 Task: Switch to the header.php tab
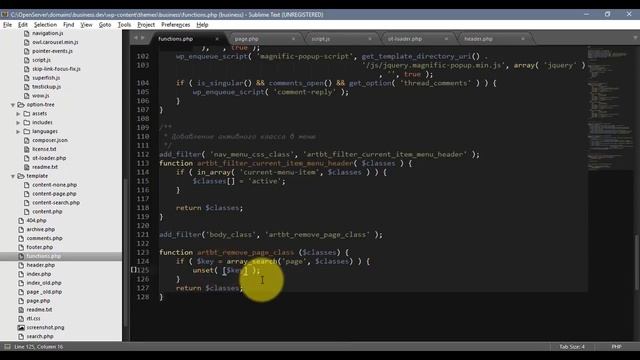pos(478,39)
